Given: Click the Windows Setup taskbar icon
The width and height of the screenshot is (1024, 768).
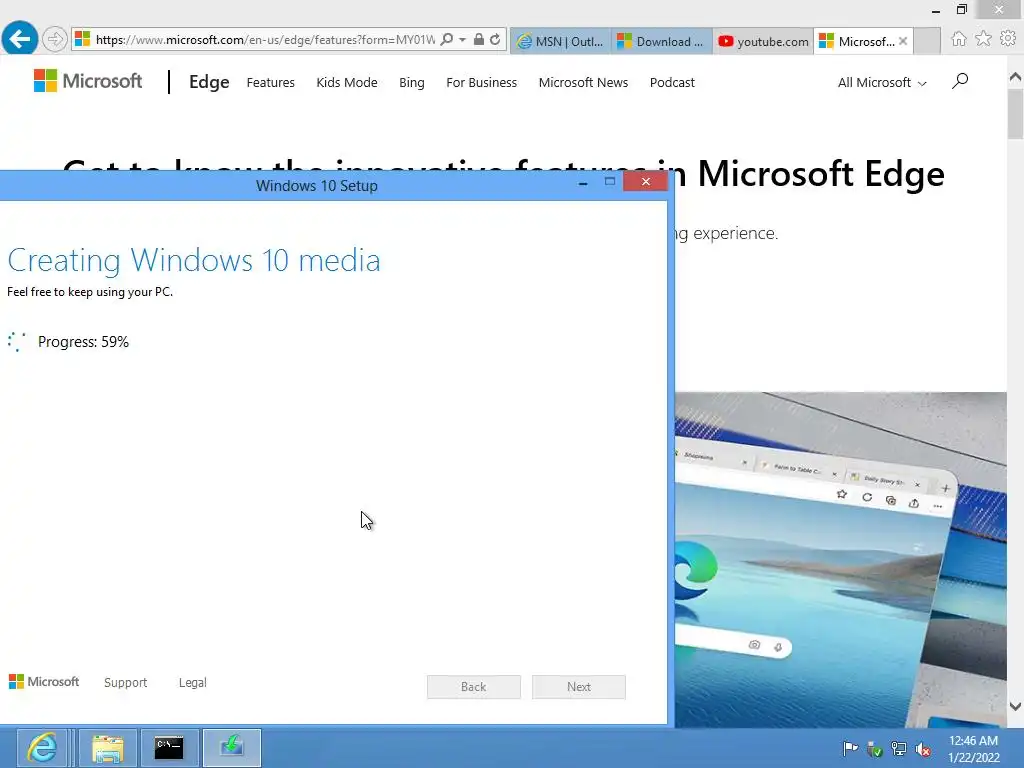Looking at the screenshot, I should (x=232, y=748).
